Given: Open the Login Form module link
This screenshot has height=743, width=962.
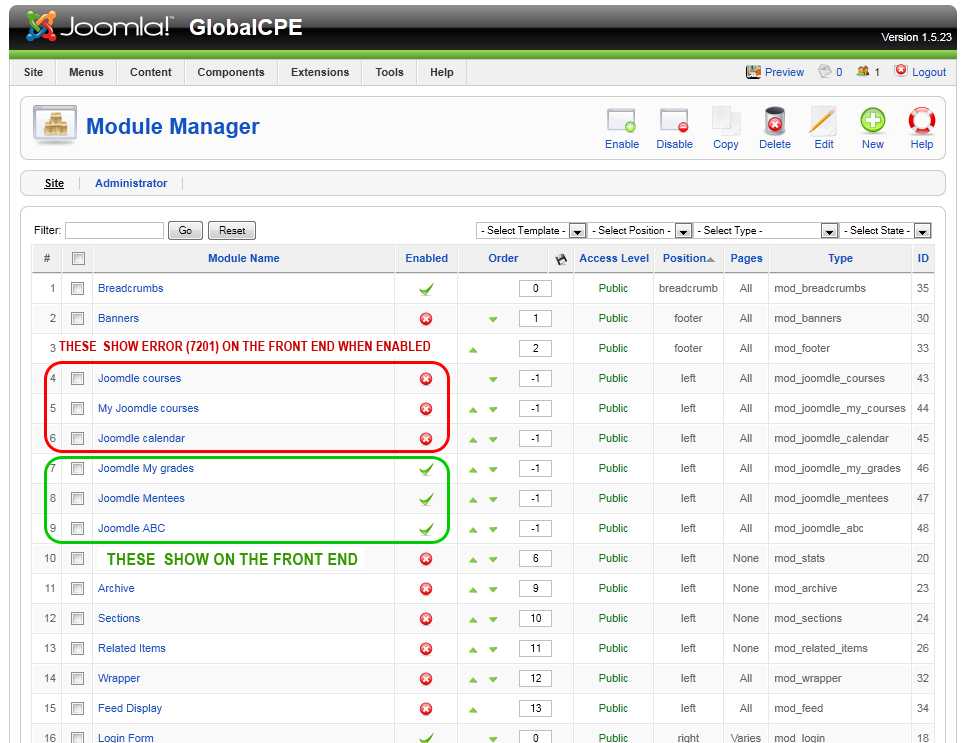Looking at the screenshot, I should tap(126, 738).
